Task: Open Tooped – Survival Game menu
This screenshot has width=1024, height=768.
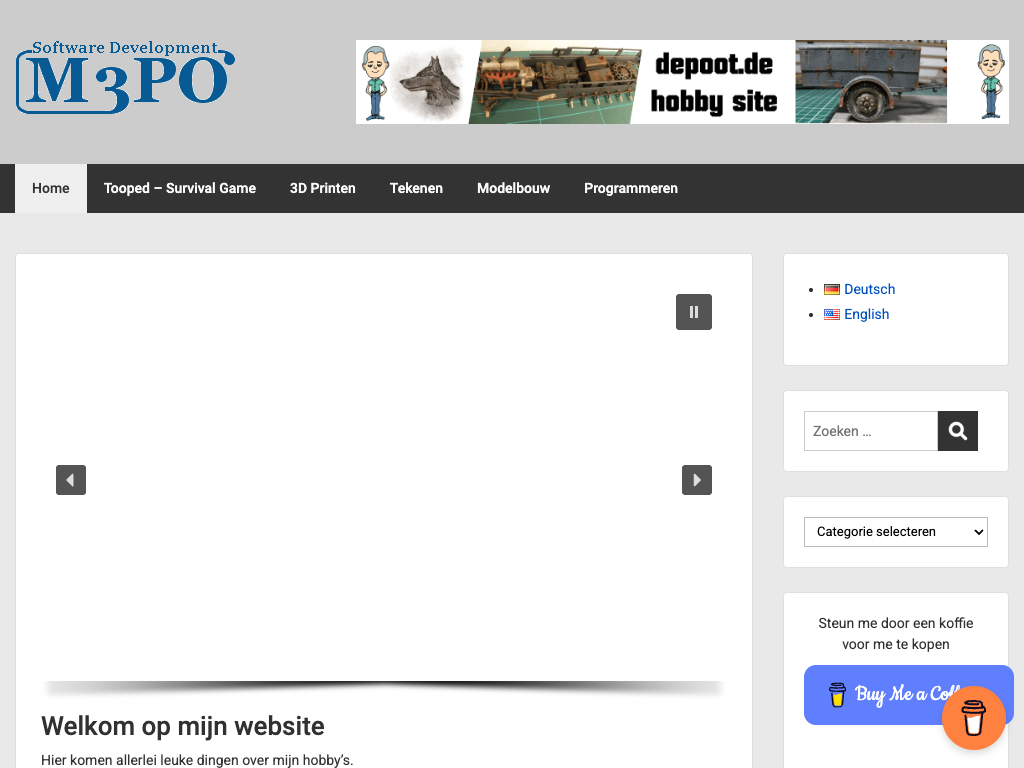Action: 180,188
